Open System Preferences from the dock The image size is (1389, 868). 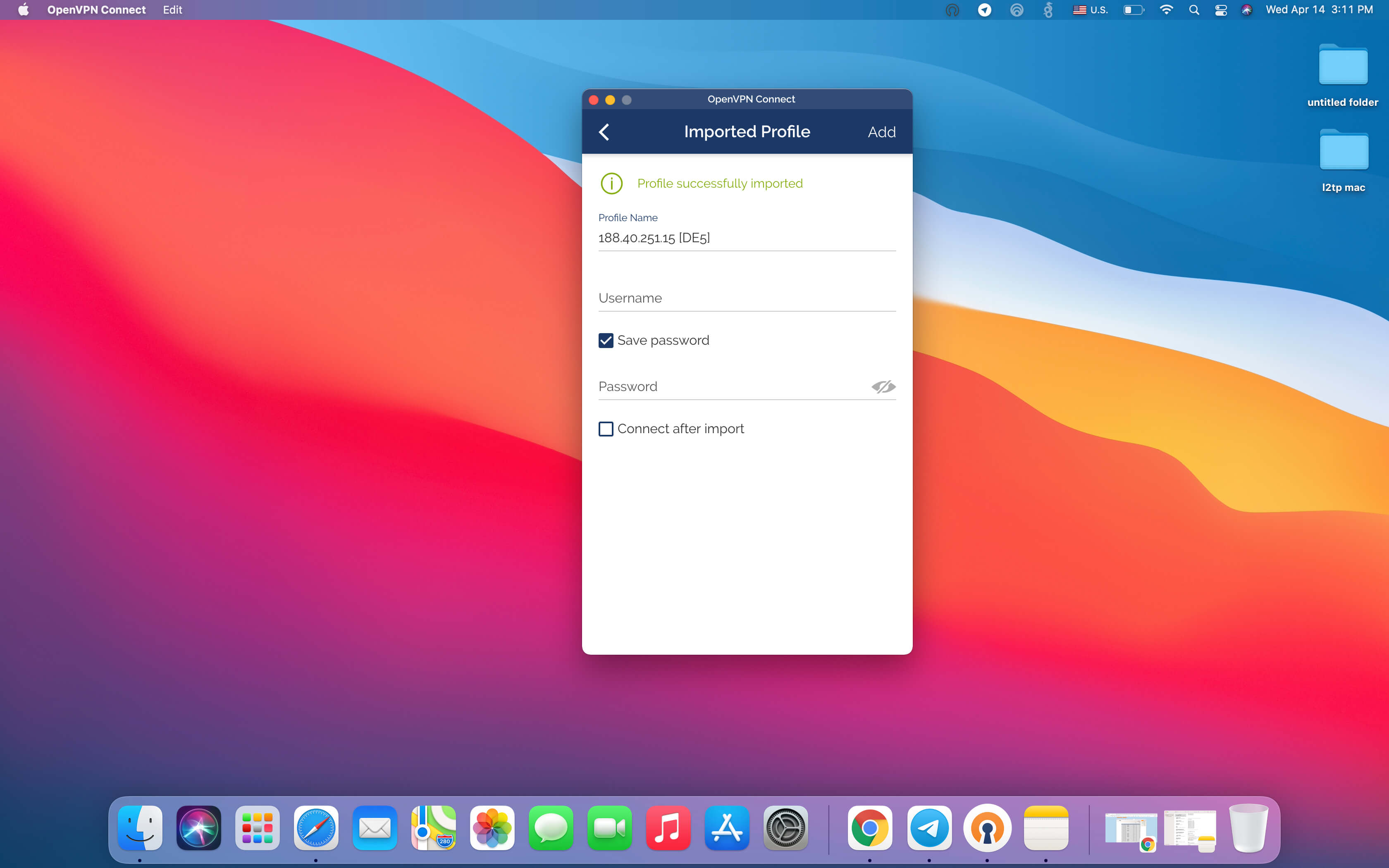(785, 828)
